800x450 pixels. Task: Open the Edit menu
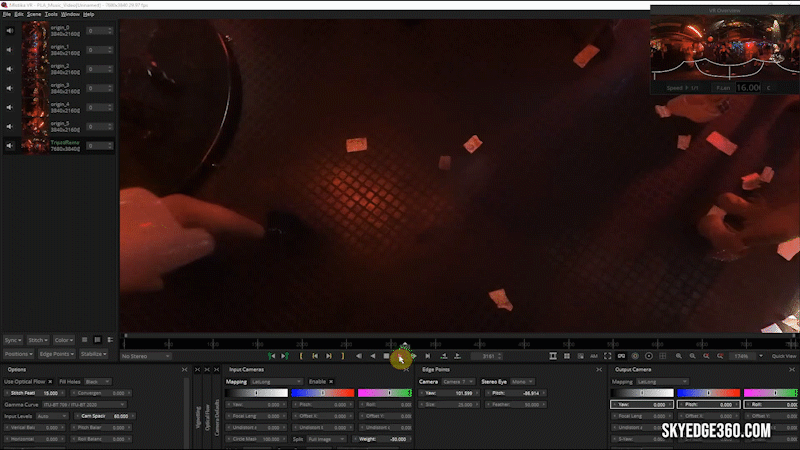click(19, 14)
